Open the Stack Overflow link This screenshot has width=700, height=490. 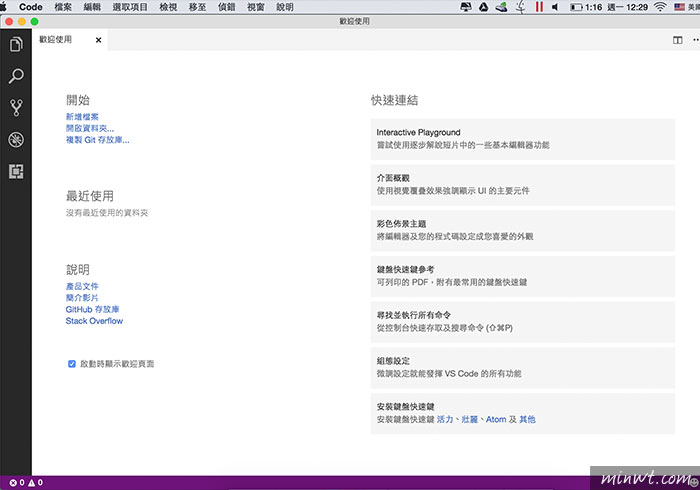click(94, 321)
